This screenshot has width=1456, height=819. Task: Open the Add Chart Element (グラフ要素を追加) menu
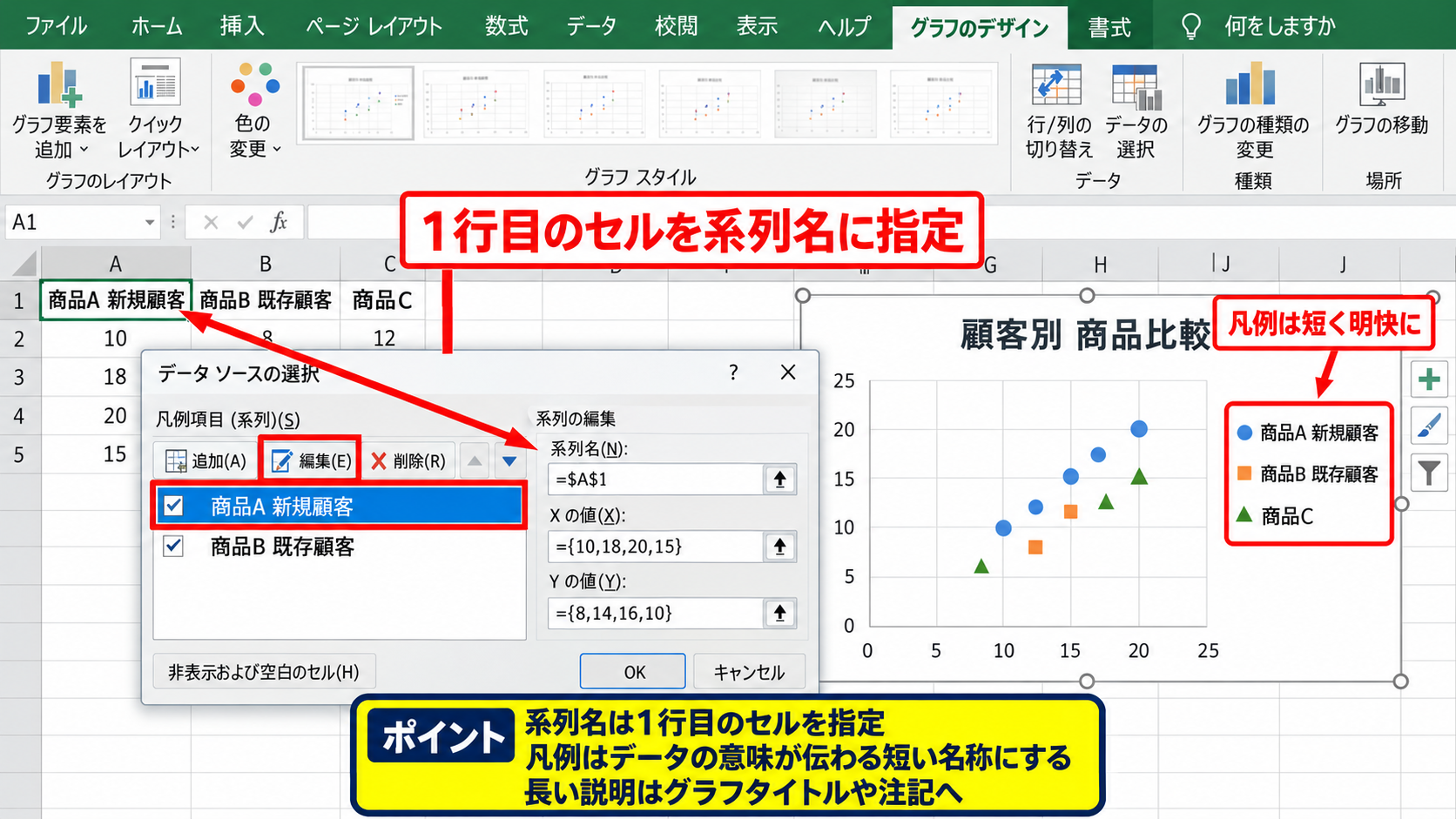(58, 110)
